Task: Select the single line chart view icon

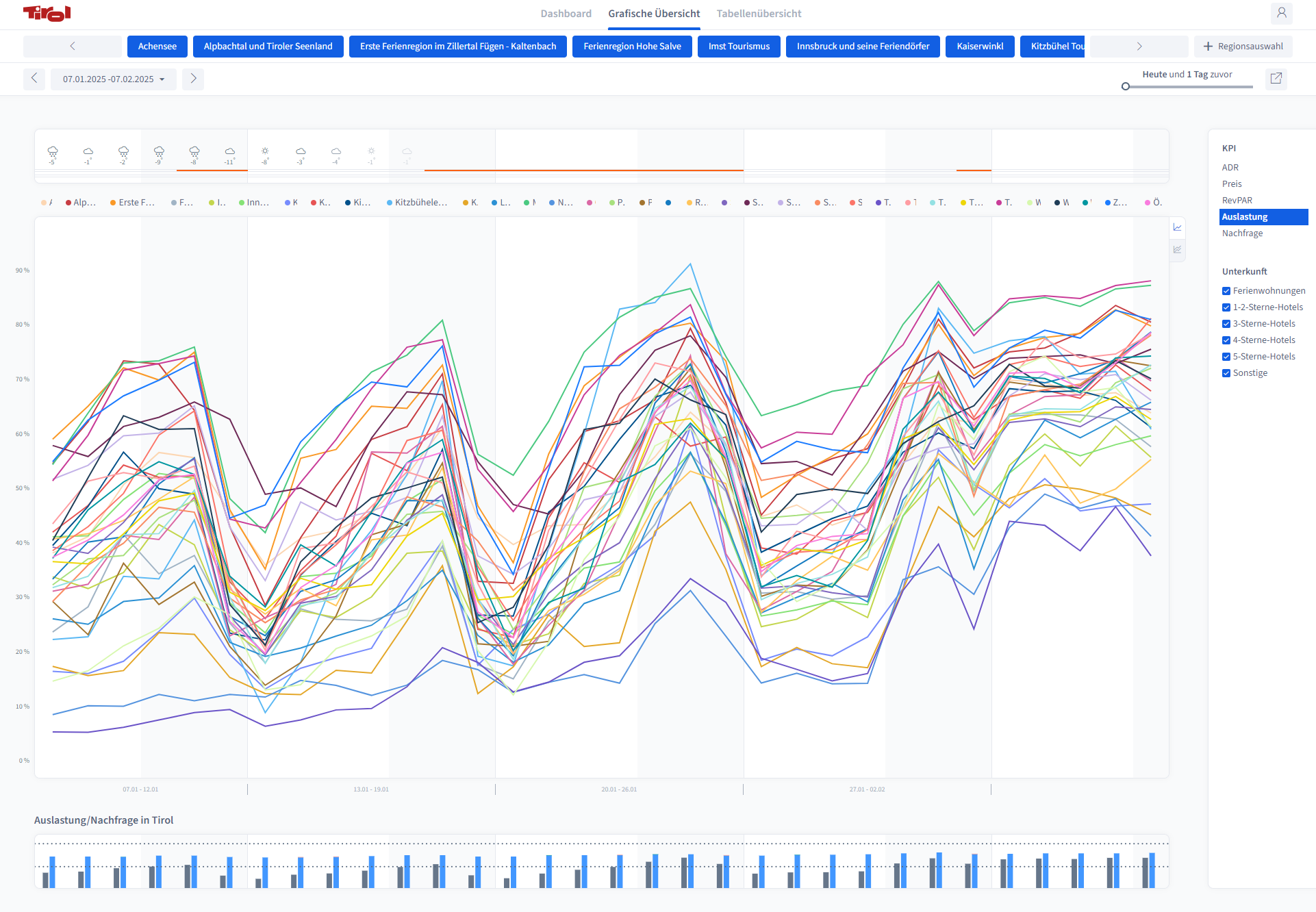Action: pos(1178,227)
